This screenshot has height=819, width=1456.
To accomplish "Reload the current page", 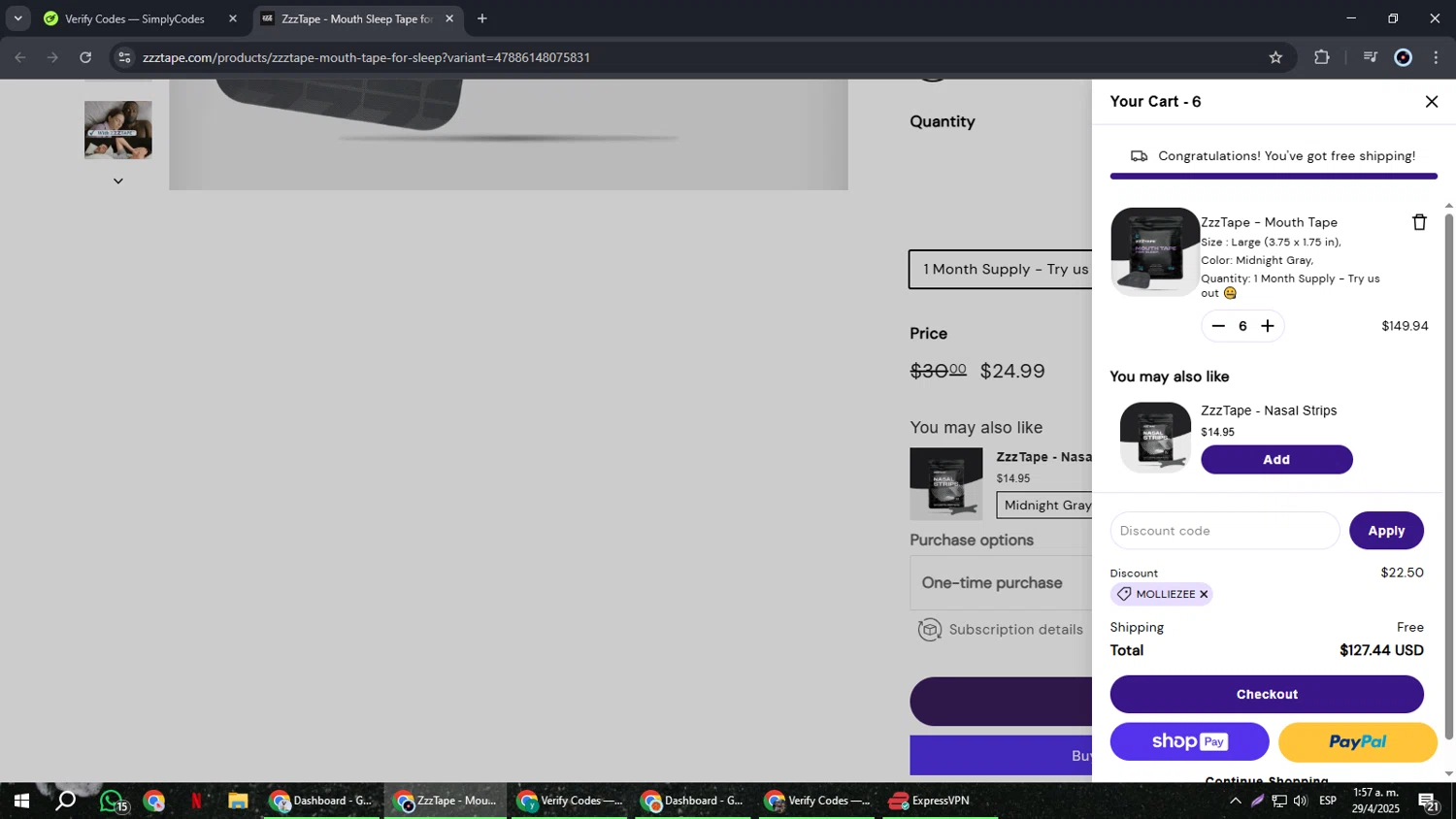I will [85, 57].
